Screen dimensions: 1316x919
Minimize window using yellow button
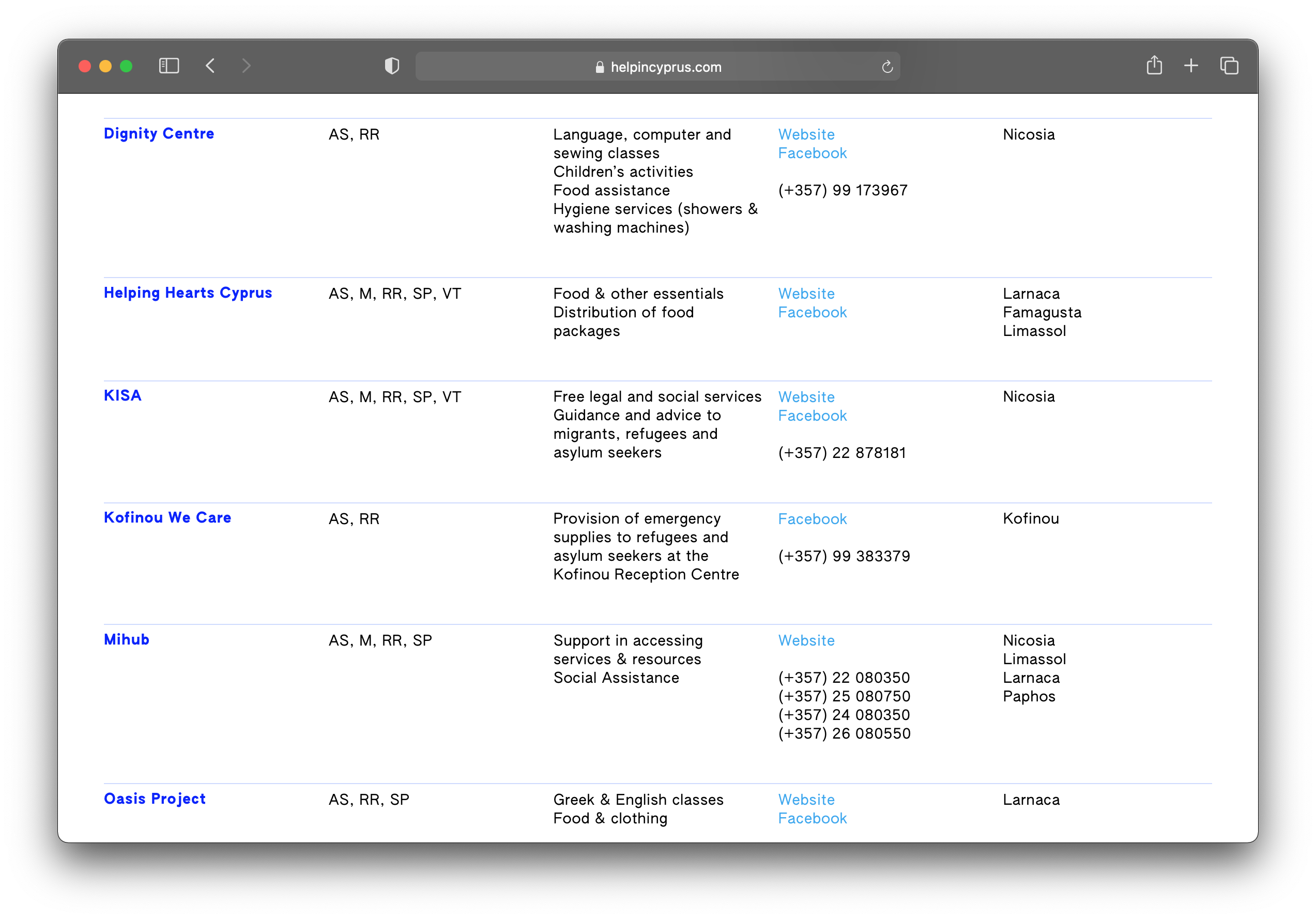(x=105, y=66)
